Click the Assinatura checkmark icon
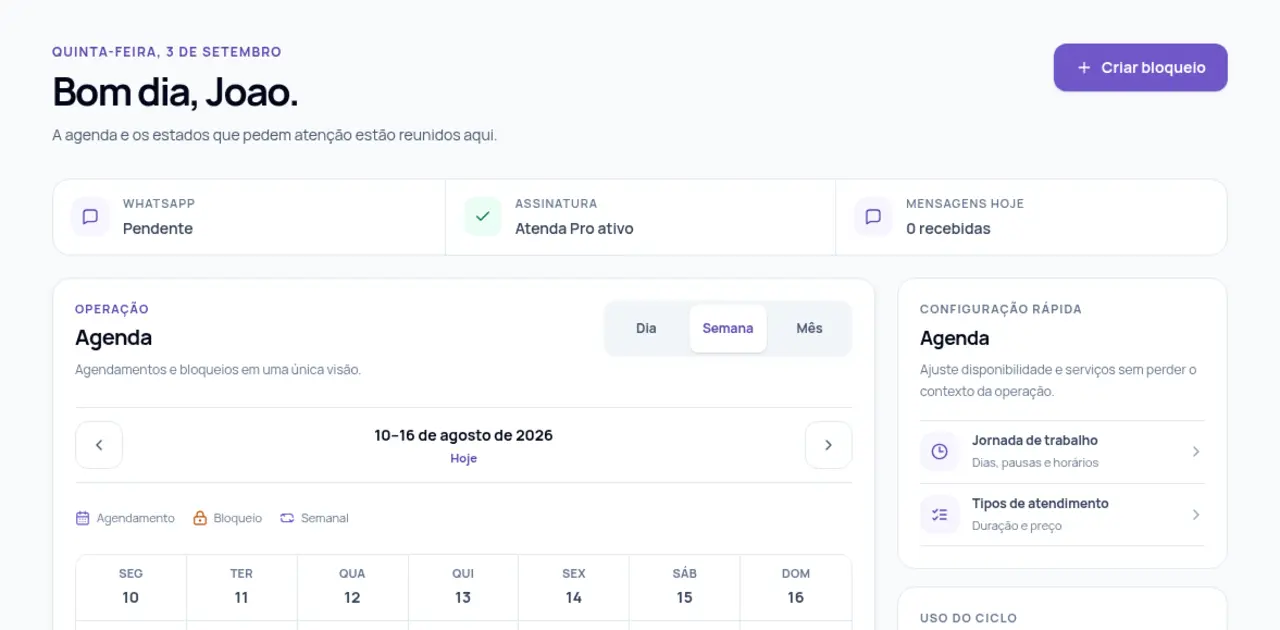 483,216
